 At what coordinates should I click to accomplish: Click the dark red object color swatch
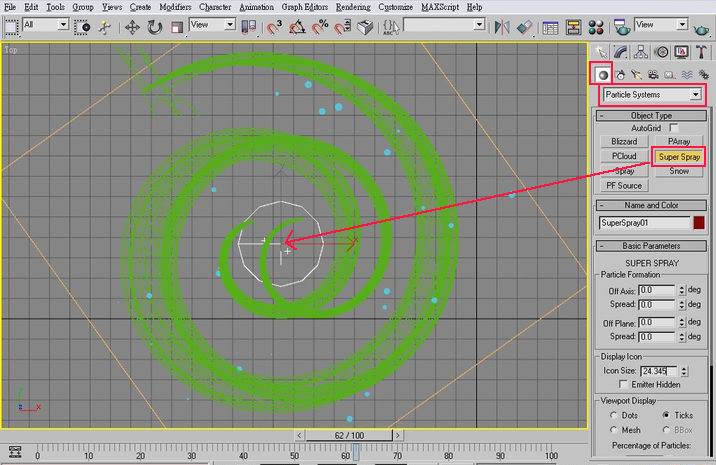point(699,223)
